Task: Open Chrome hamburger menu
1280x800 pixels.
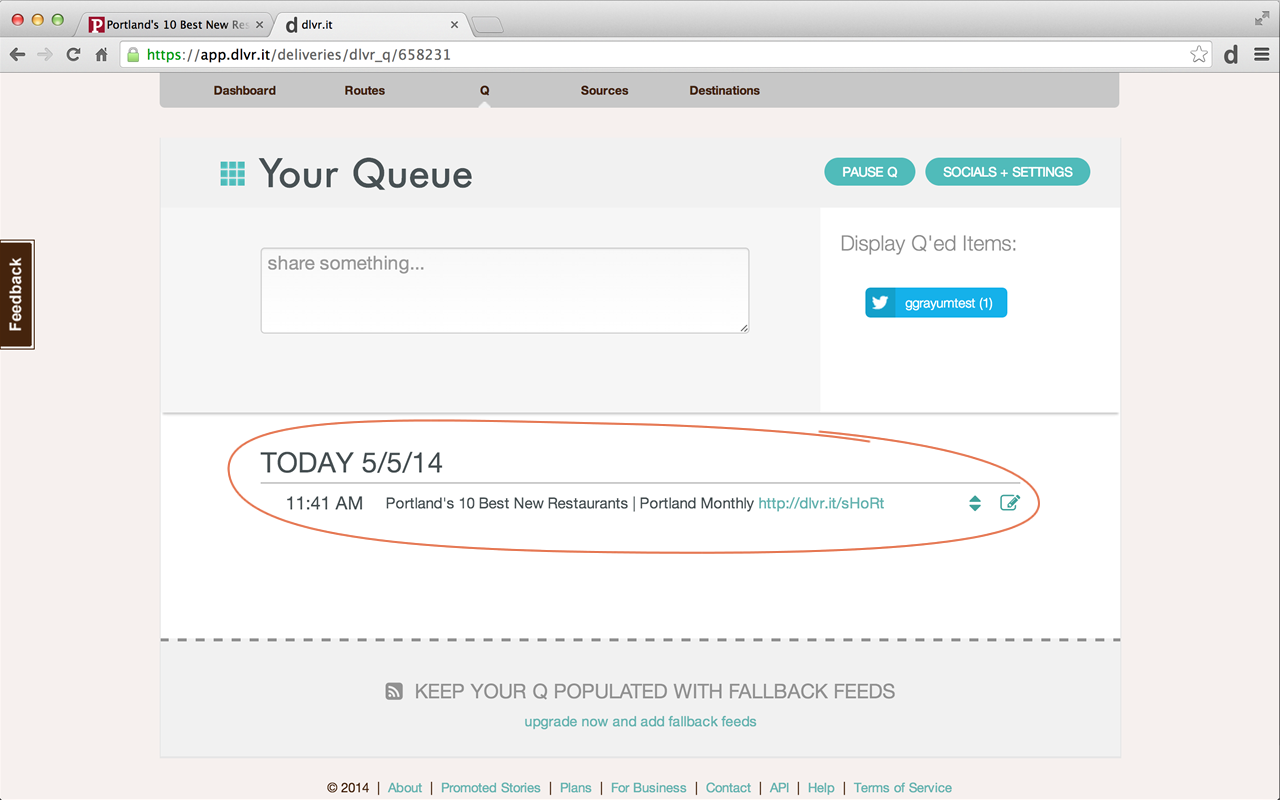Action: coord(1261,55)
